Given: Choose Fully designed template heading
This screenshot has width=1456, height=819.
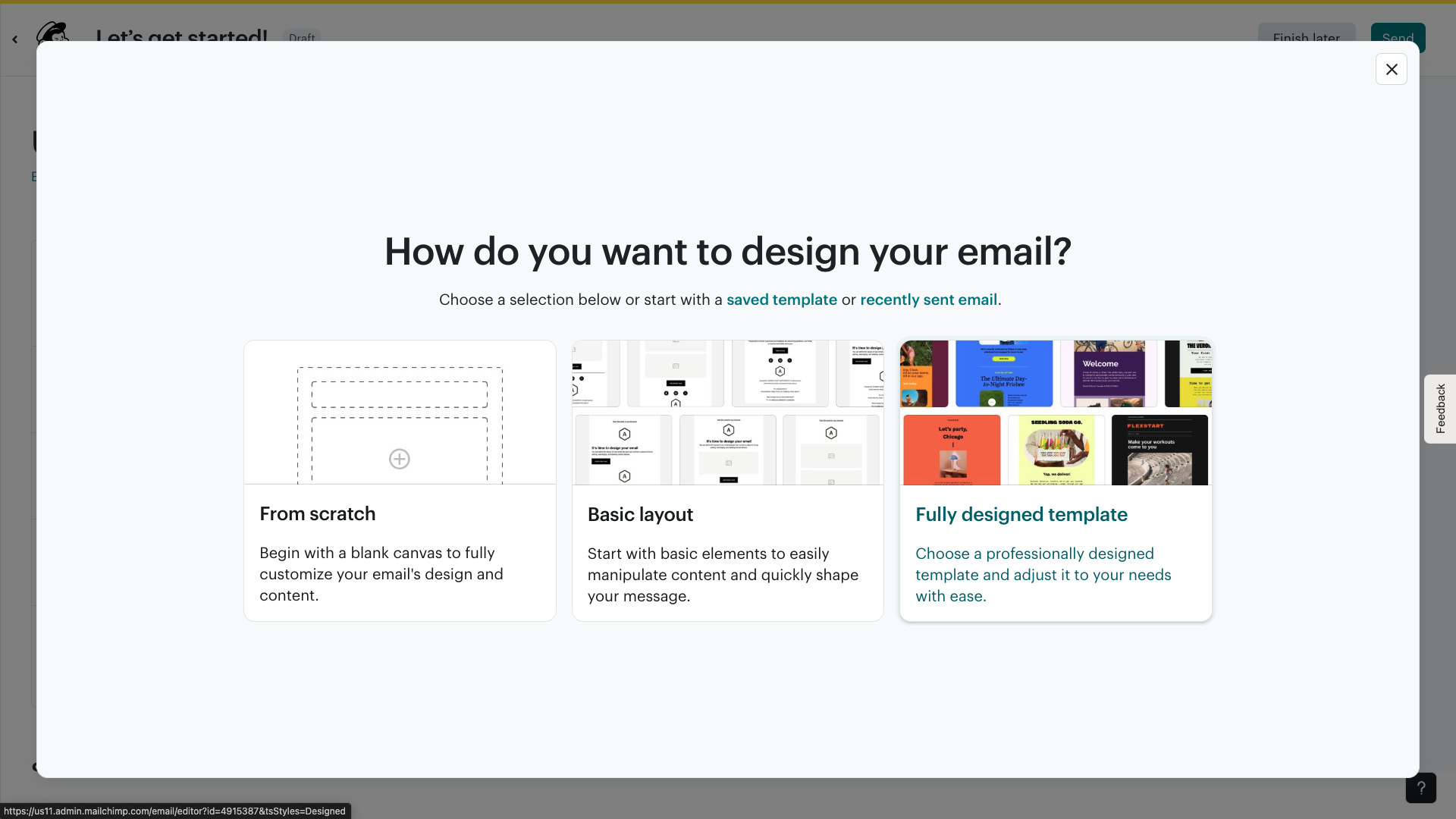Looking at the screenshot, I should (x=1021, y=514).
